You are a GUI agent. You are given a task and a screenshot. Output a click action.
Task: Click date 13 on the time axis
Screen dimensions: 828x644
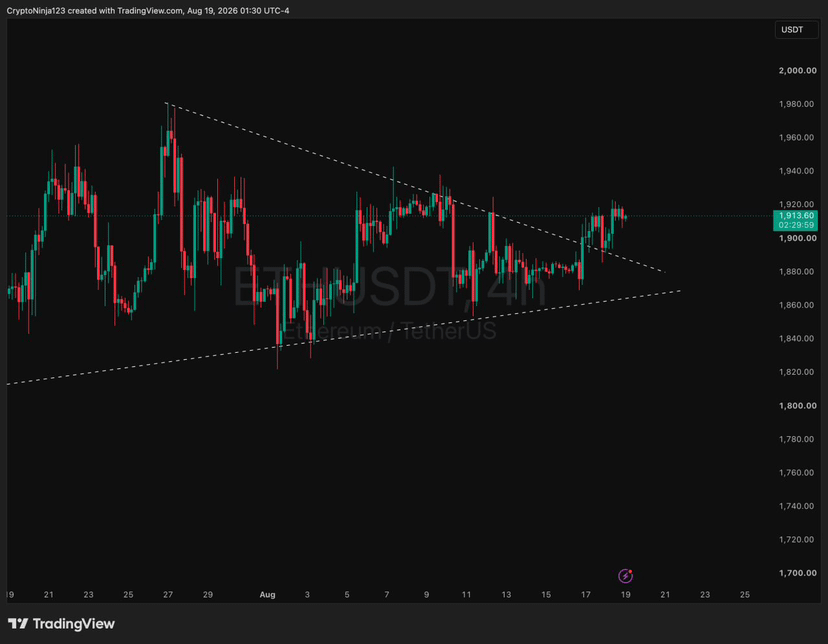pos(506,594)
